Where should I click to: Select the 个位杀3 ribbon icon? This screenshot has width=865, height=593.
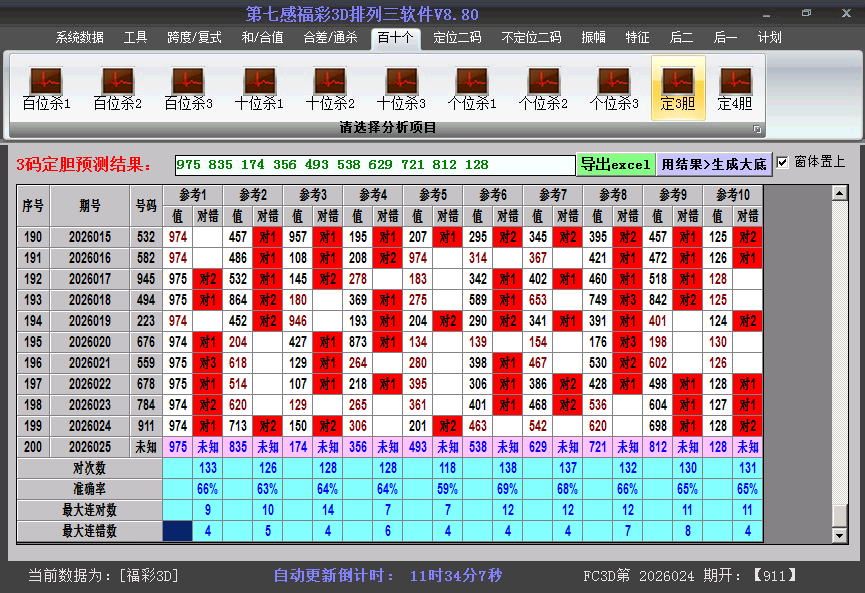click(x=613, y=88)
